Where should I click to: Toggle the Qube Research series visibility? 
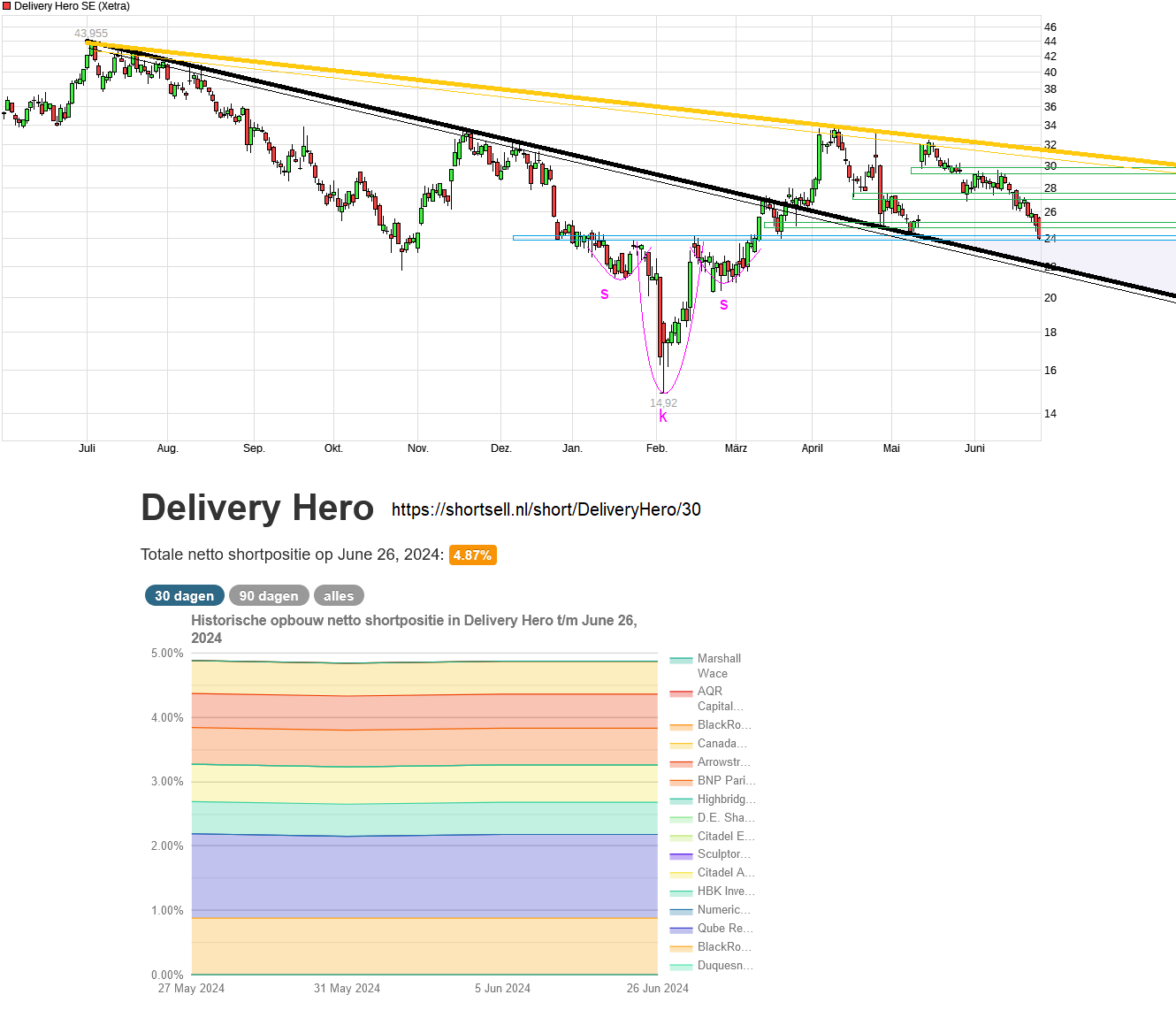point(681,928)
